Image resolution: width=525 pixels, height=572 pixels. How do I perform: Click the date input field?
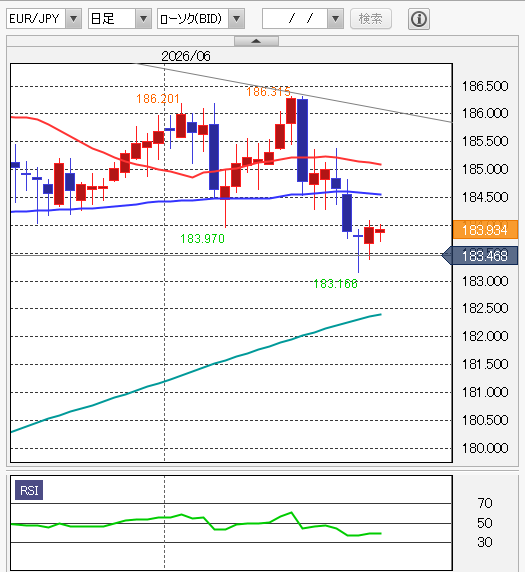click(x=295, y=19)
